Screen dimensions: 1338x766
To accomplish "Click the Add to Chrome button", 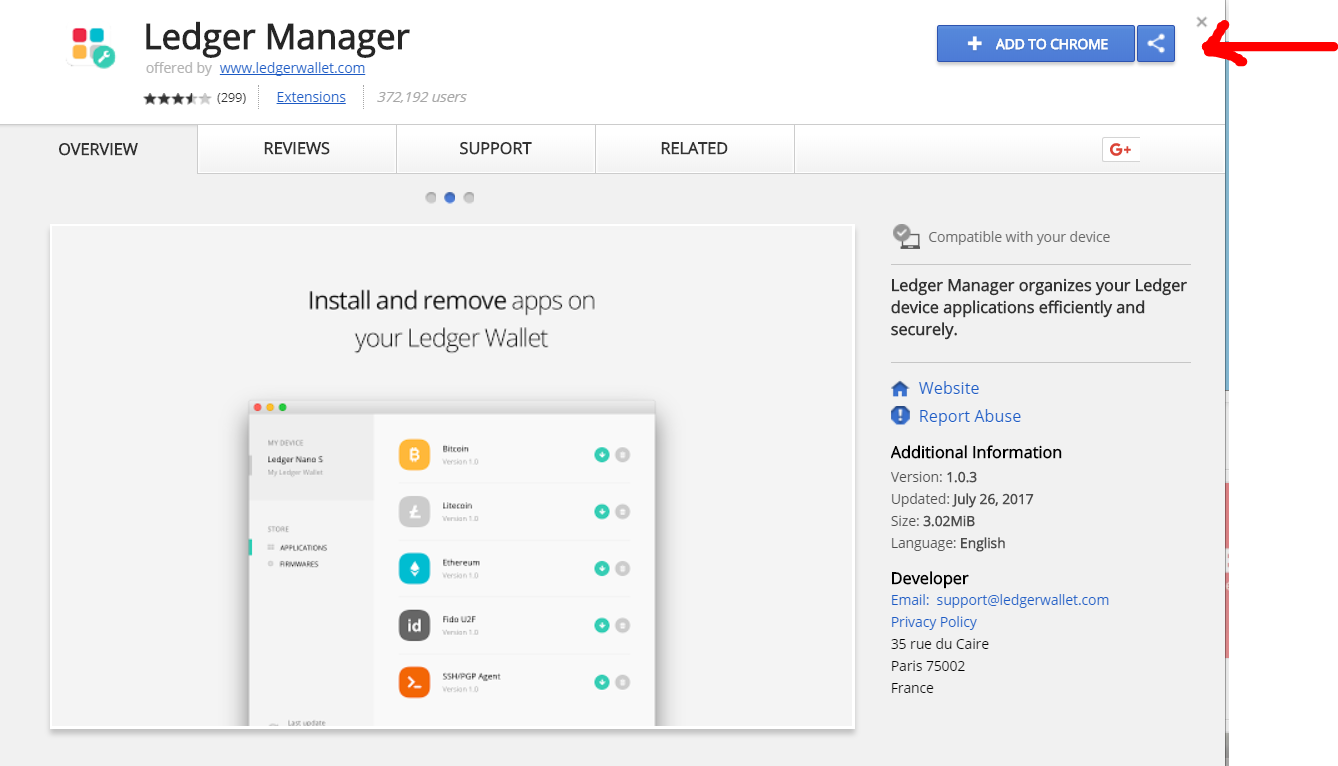I will [x=1036, y=44].
